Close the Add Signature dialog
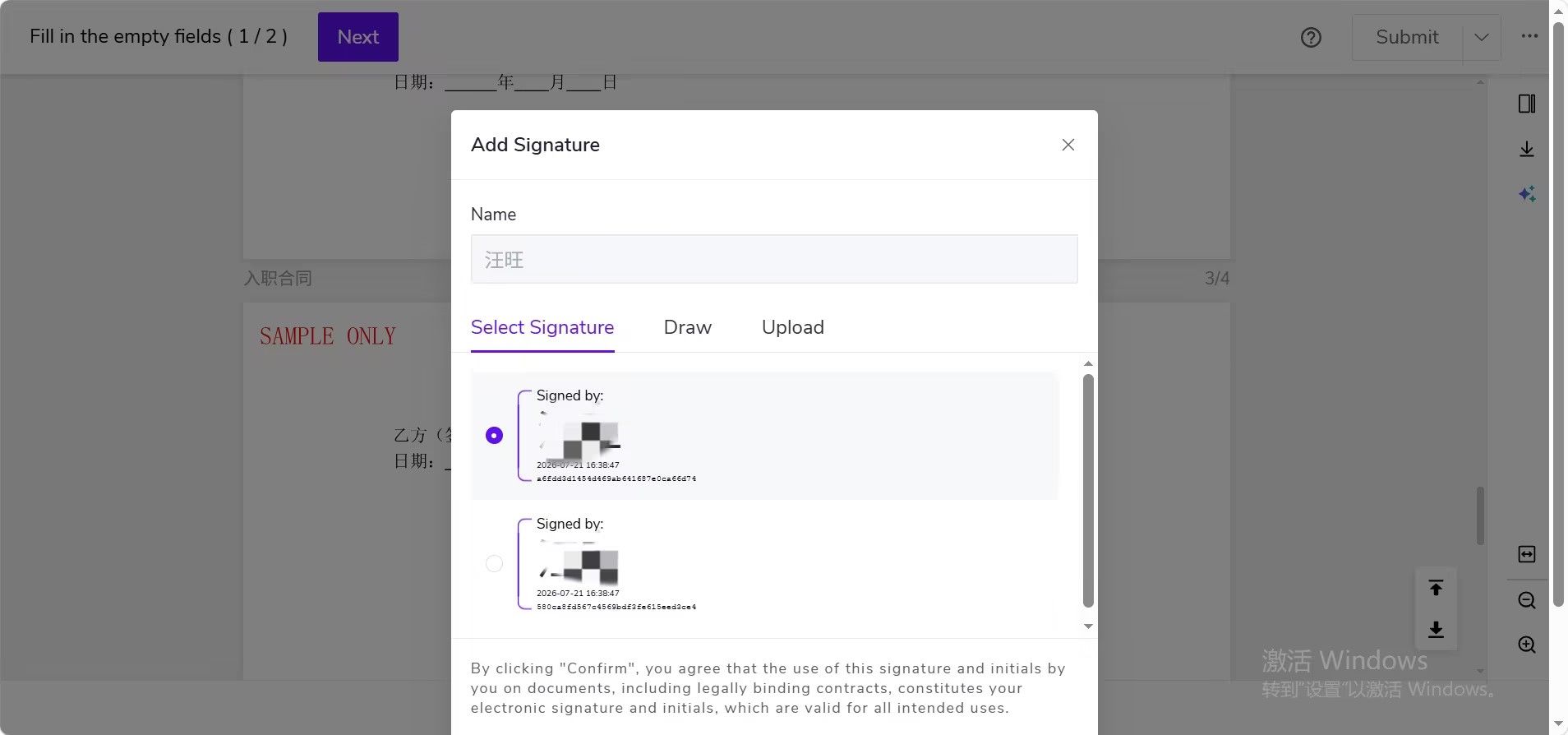Screen dimensions: 1568x735 (1068, 145)
